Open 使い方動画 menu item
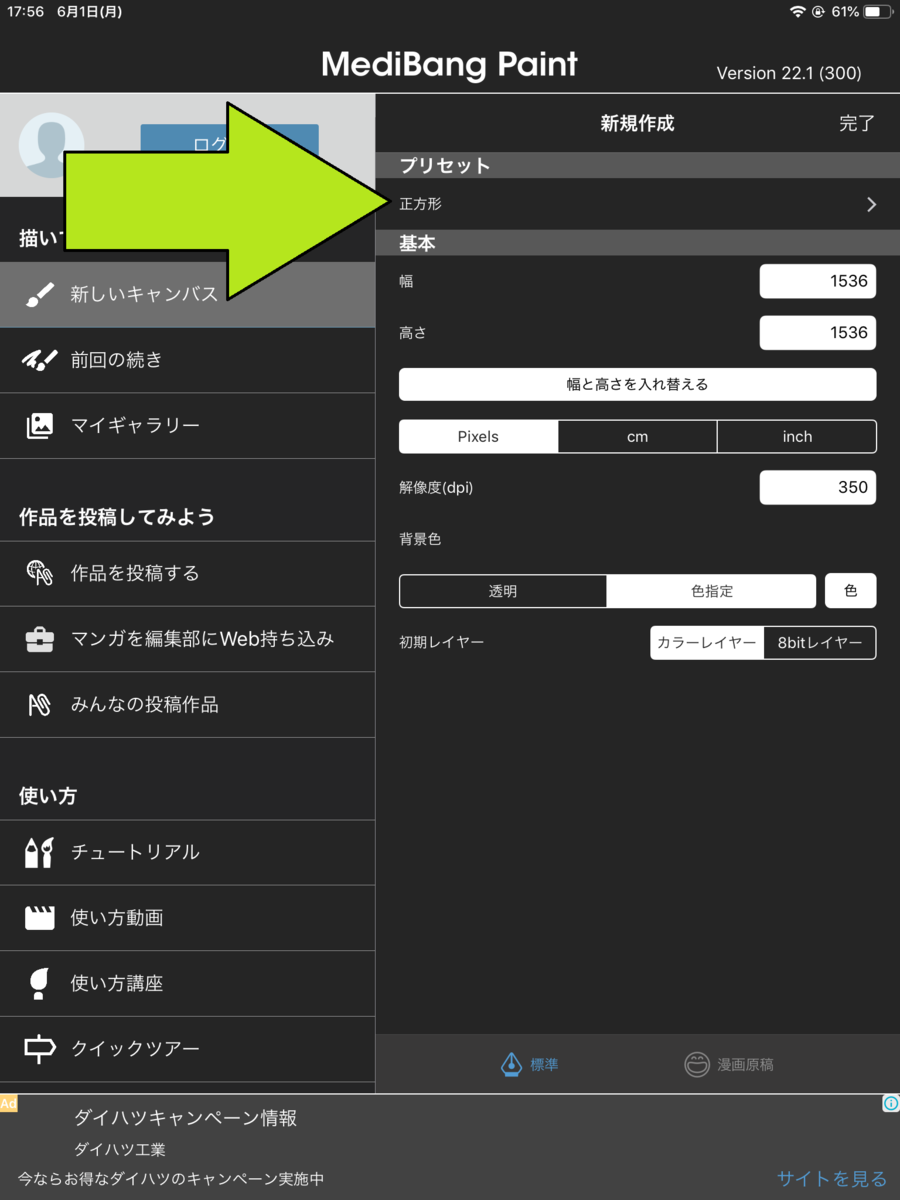 click(187, 918)
